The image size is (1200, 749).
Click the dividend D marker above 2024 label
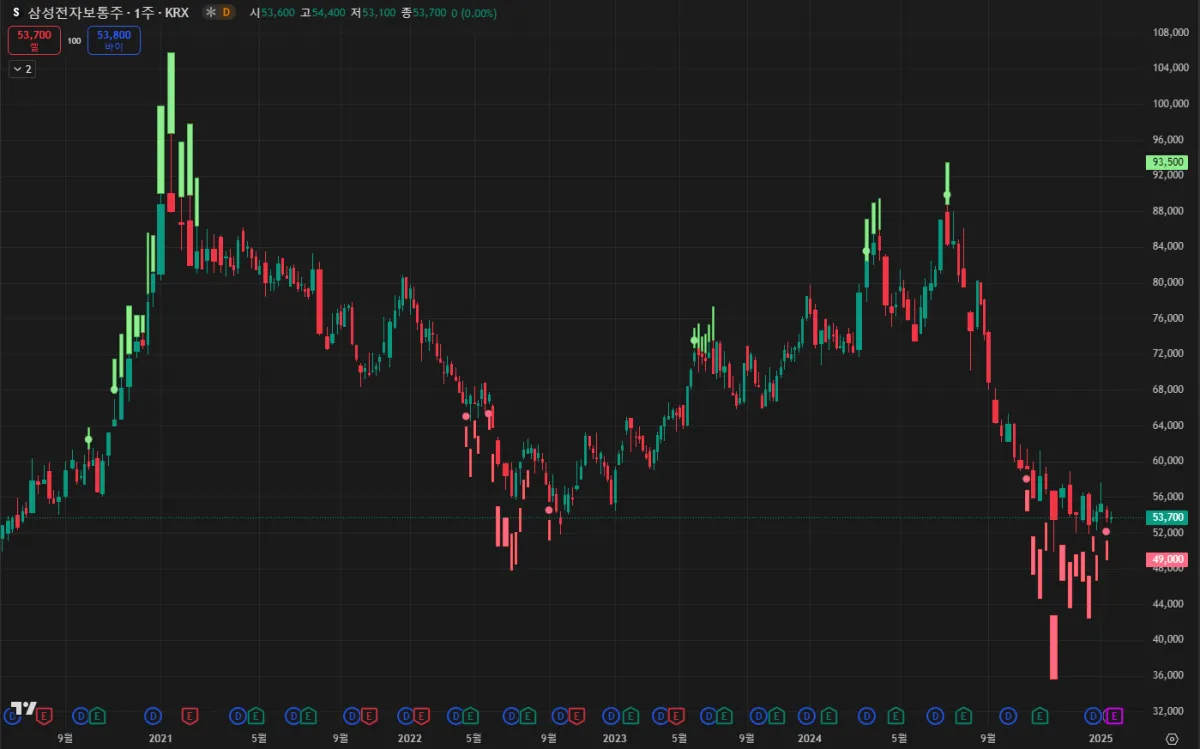[805, 715]
